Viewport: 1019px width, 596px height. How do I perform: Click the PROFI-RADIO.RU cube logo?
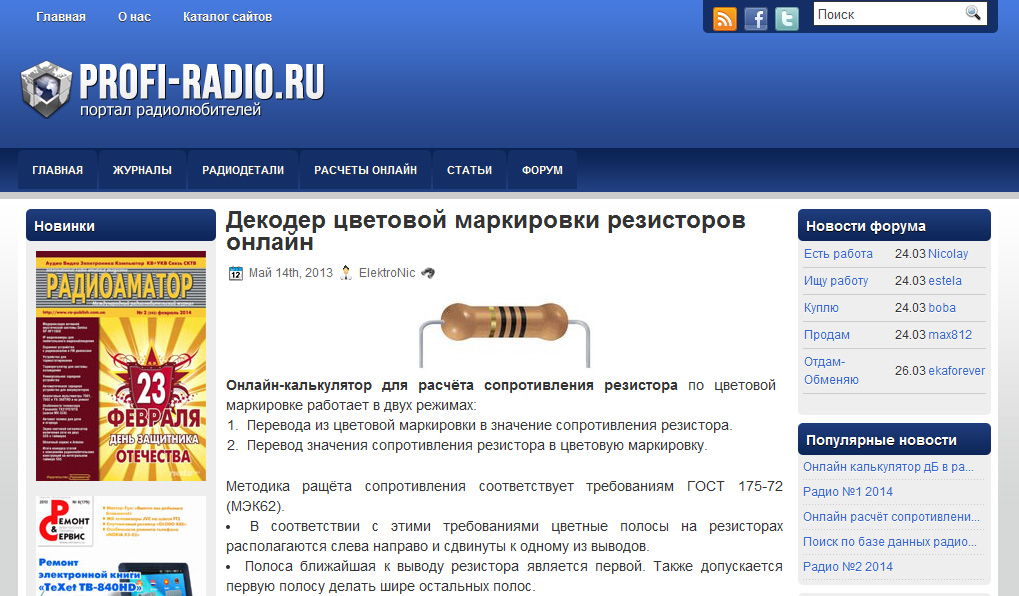[x=46, y=88]
